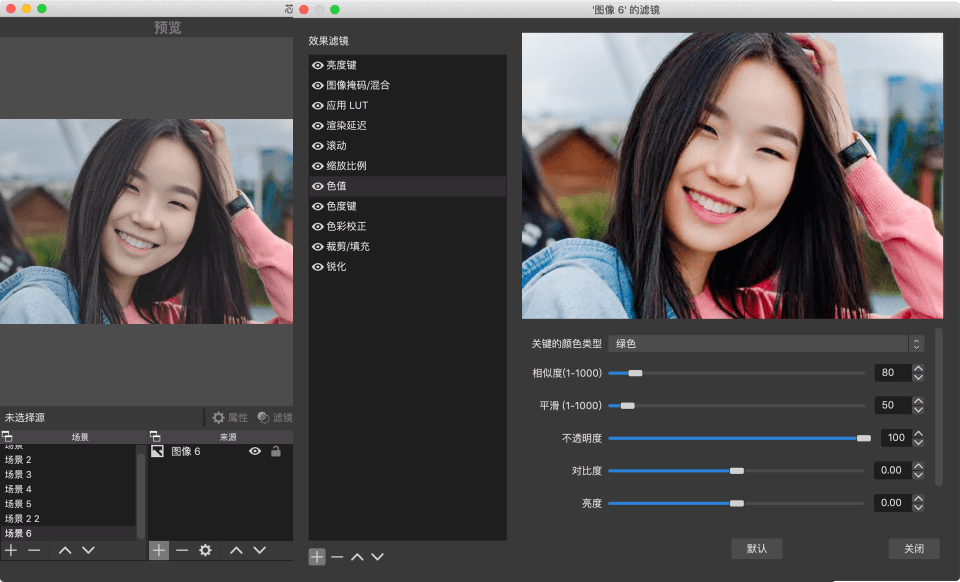Toggle the lock icon on 图像 6 source
The width and height of the screenshot is (960, 582).
[276, 452]
